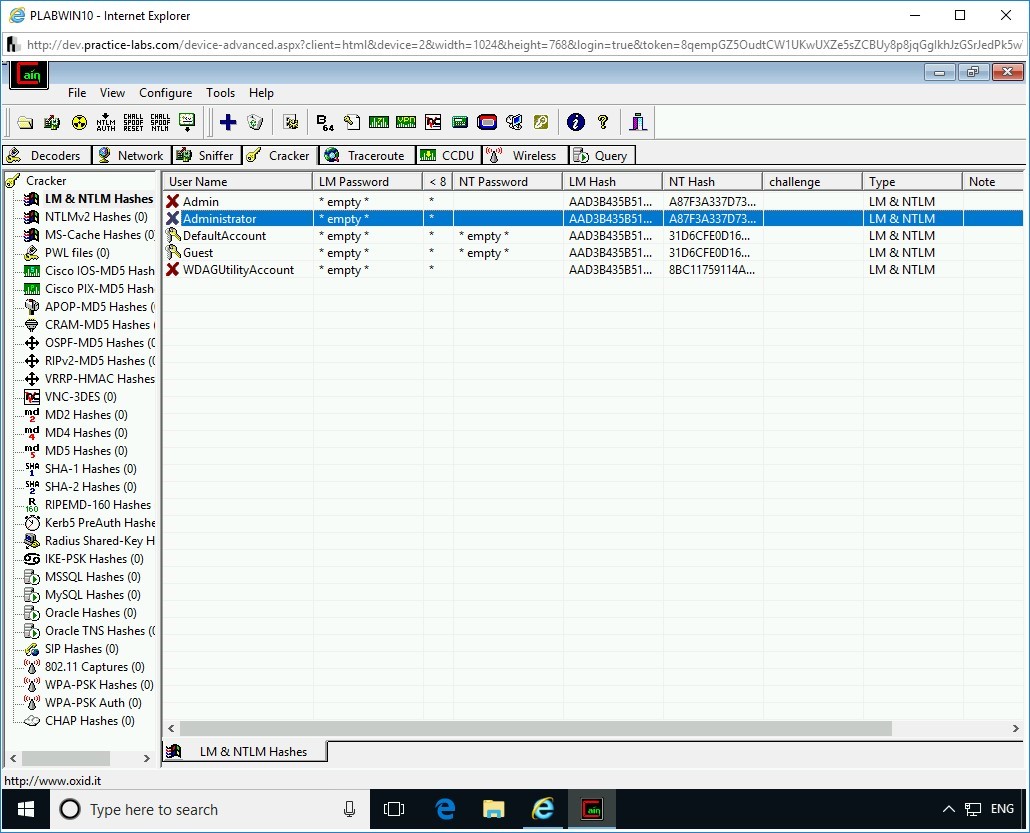Select the Guest user row
Viewport: 1030px width, 833px height.
198,253
